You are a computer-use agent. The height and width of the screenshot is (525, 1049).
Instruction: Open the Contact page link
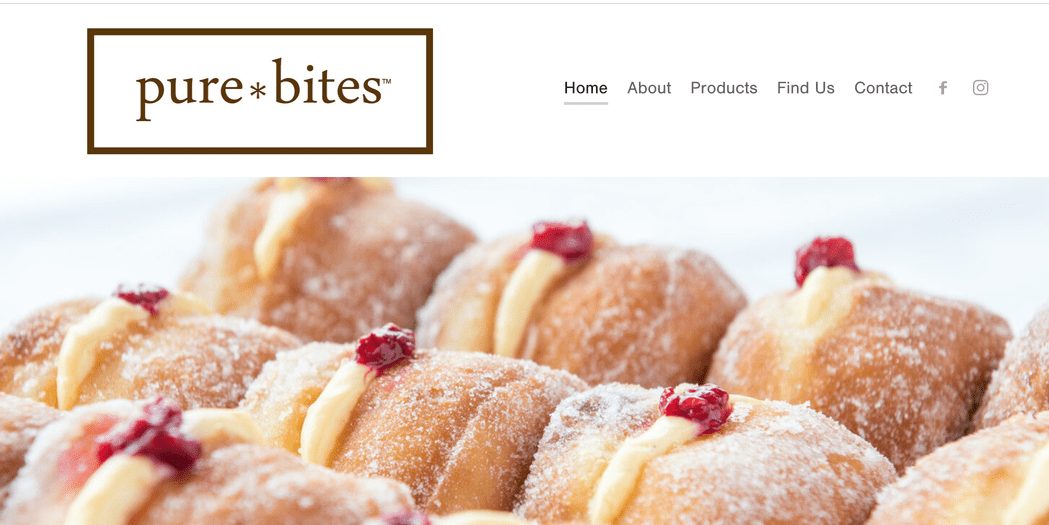coord(883,88)
